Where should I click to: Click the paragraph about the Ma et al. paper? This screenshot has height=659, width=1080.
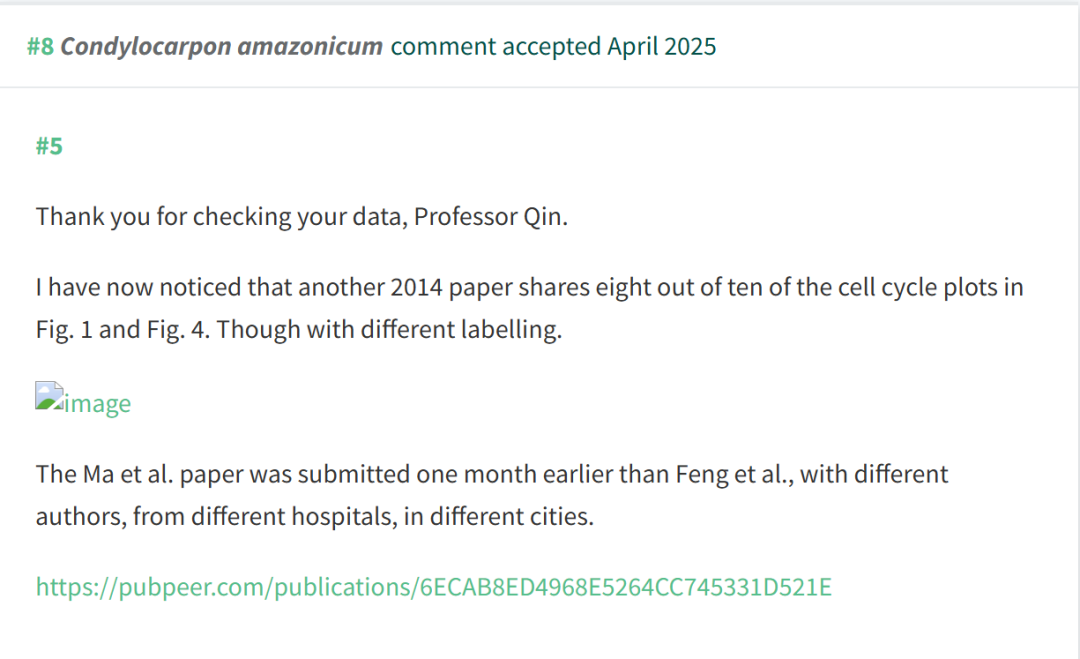coord(492,495)
